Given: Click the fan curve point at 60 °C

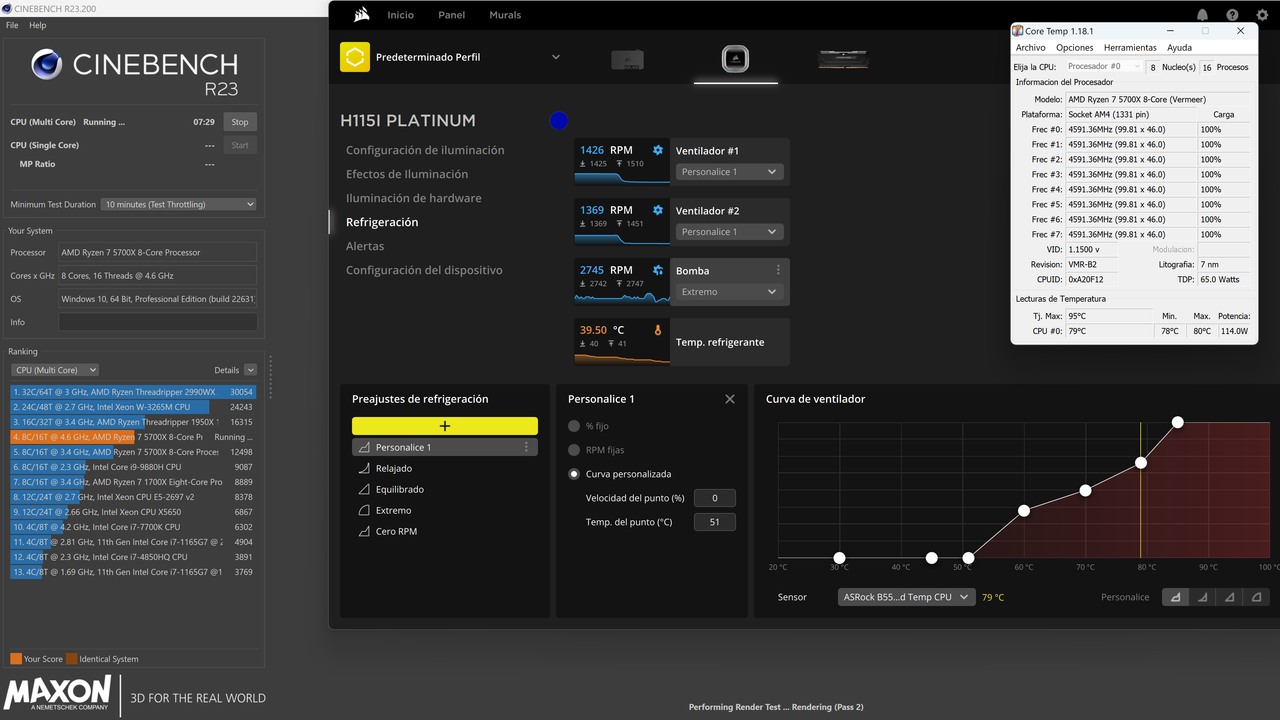Looking at the screenshot, I should pos(1024,511).
